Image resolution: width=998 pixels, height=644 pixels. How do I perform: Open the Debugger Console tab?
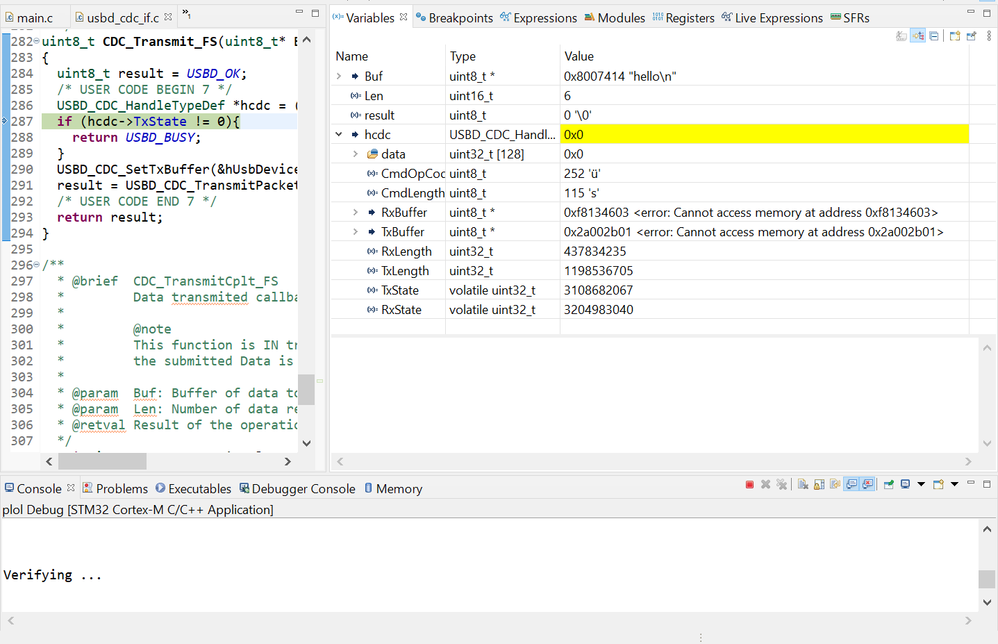[x=302, y=489]
